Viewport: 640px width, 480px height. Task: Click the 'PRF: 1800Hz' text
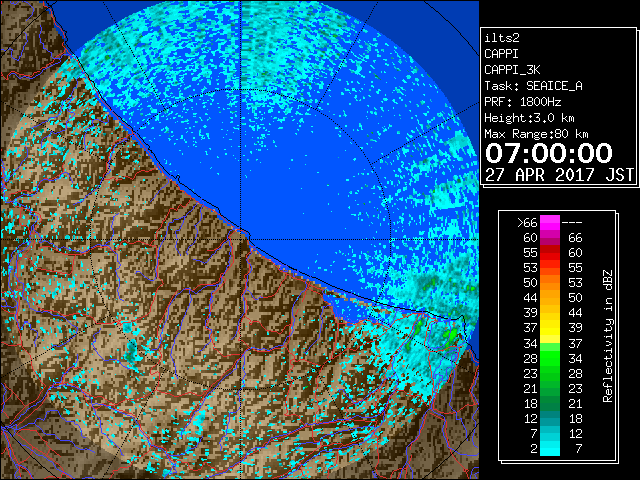click(x=523, y=102)
